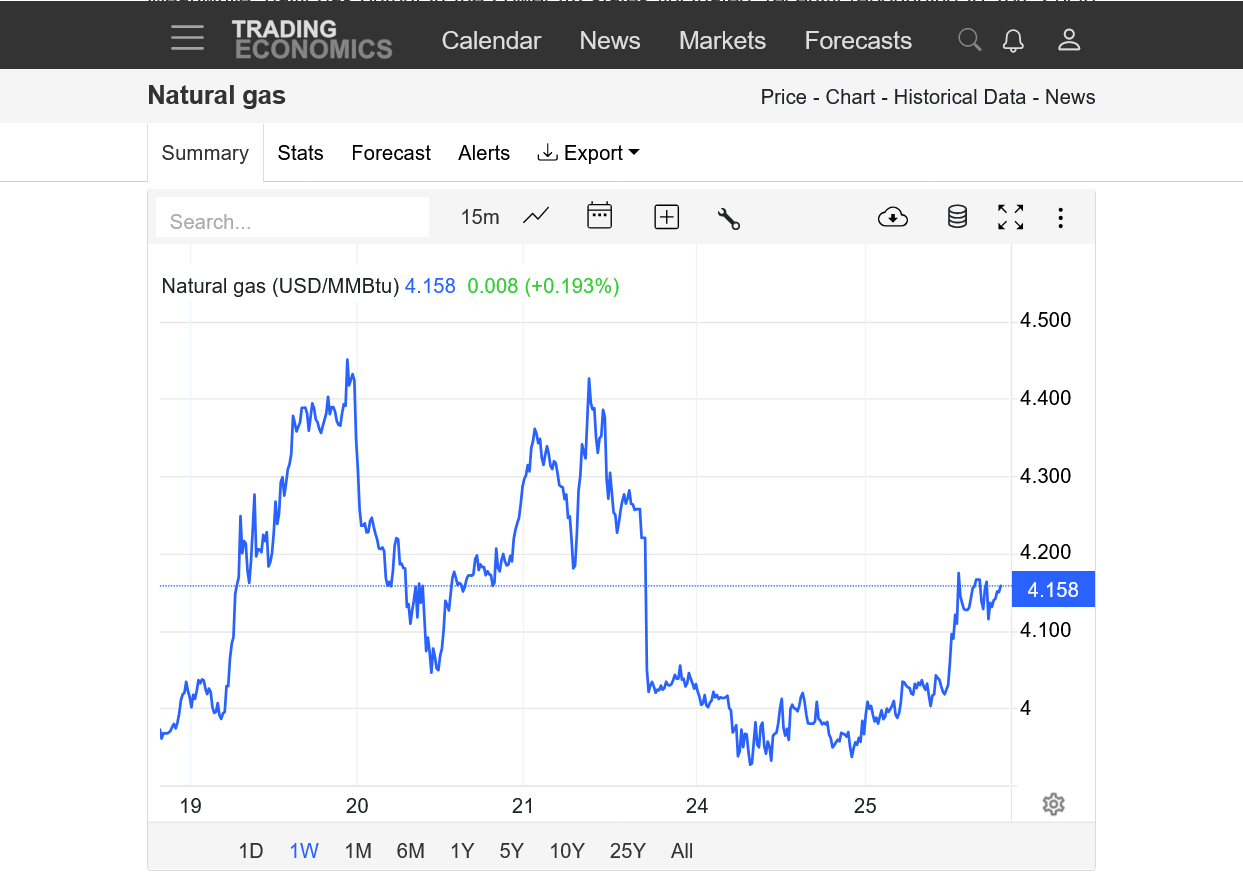Screen dimensions: 1243x891
Task: Click the Historical Data link
Action: tap(959, 97)
